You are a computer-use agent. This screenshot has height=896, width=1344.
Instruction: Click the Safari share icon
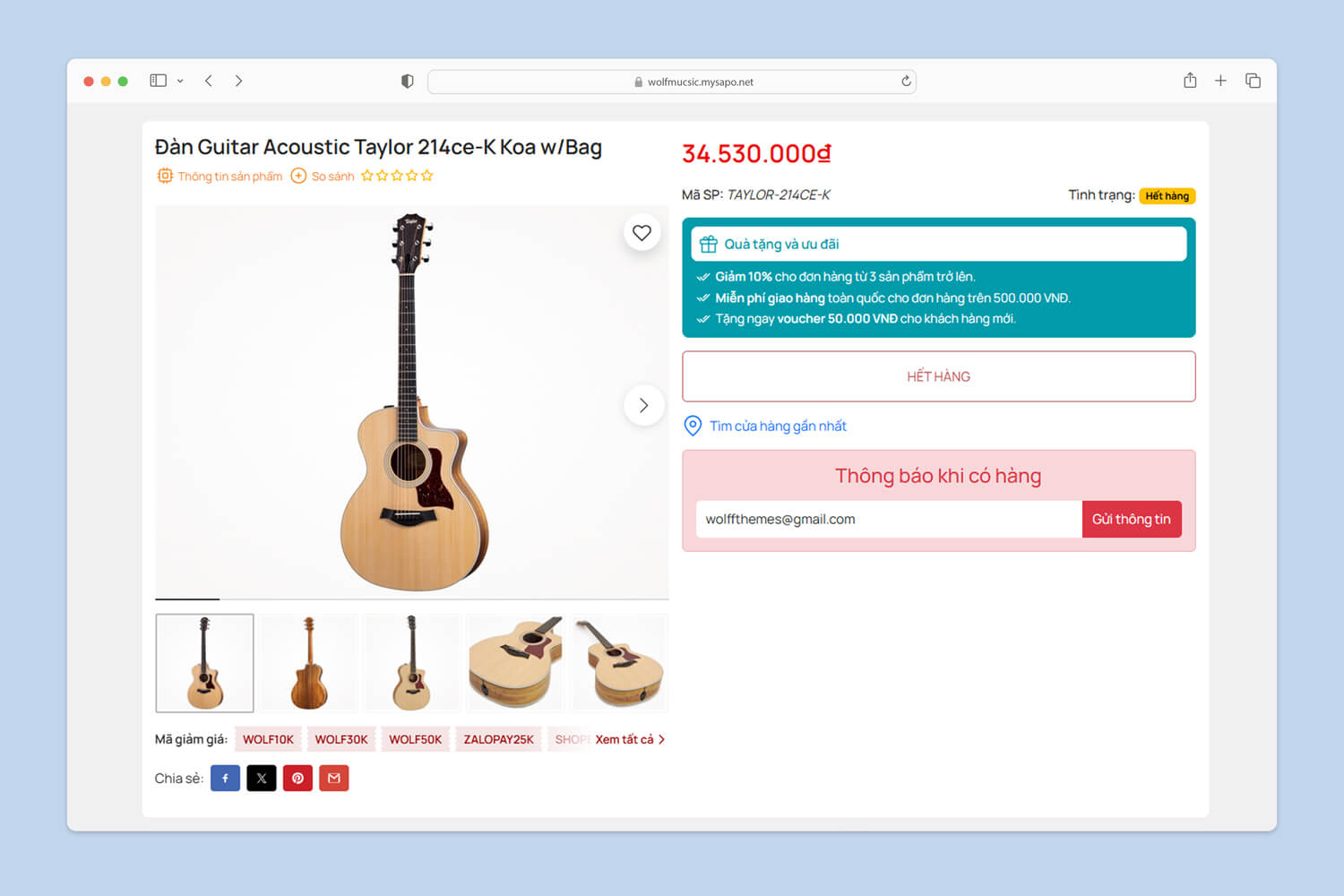click(x=1190, y=81)
